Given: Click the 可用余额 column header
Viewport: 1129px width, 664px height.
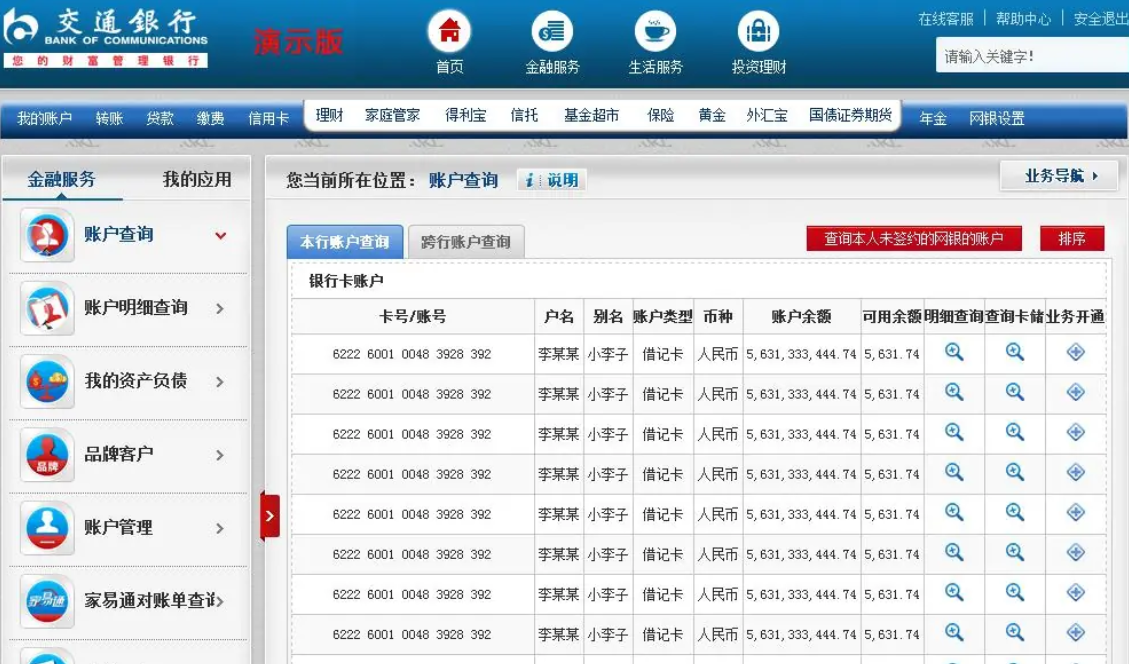Looking at the screenshot, I should coord(892,316).
